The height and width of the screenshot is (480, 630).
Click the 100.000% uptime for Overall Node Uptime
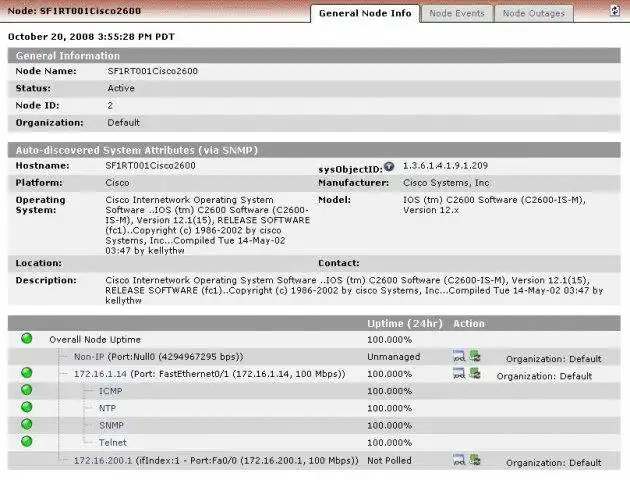tap(389, 340)
